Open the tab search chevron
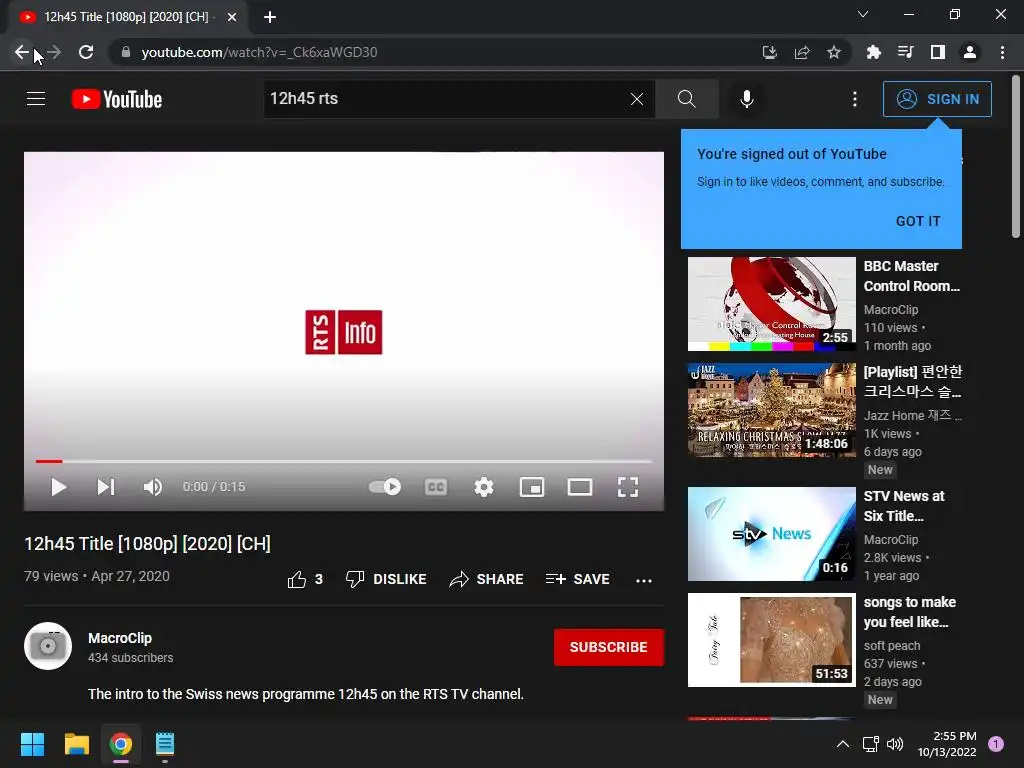Viewport: 1024px width, 768px height. click(x=863, y=14)
